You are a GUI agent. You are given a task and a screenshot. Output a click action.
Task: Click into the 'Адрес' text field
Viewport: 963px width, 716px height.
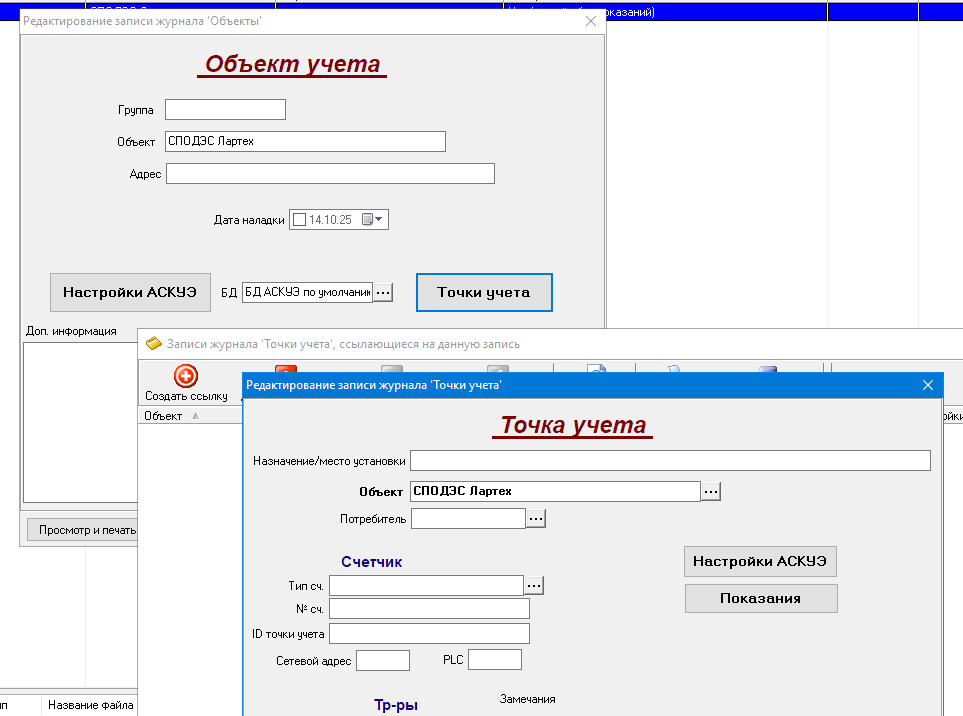click(x=330, y=174)
